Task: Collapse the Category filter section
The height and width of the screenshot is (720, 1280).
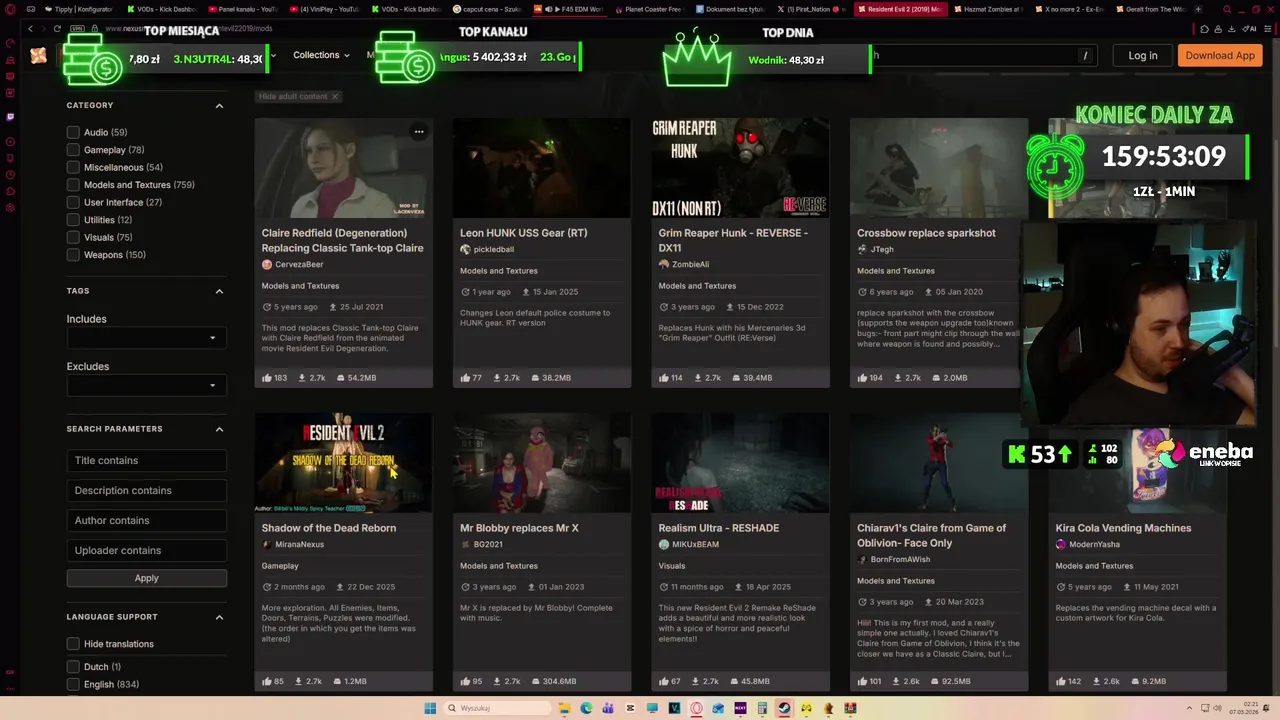Action: tap(219, 105)
